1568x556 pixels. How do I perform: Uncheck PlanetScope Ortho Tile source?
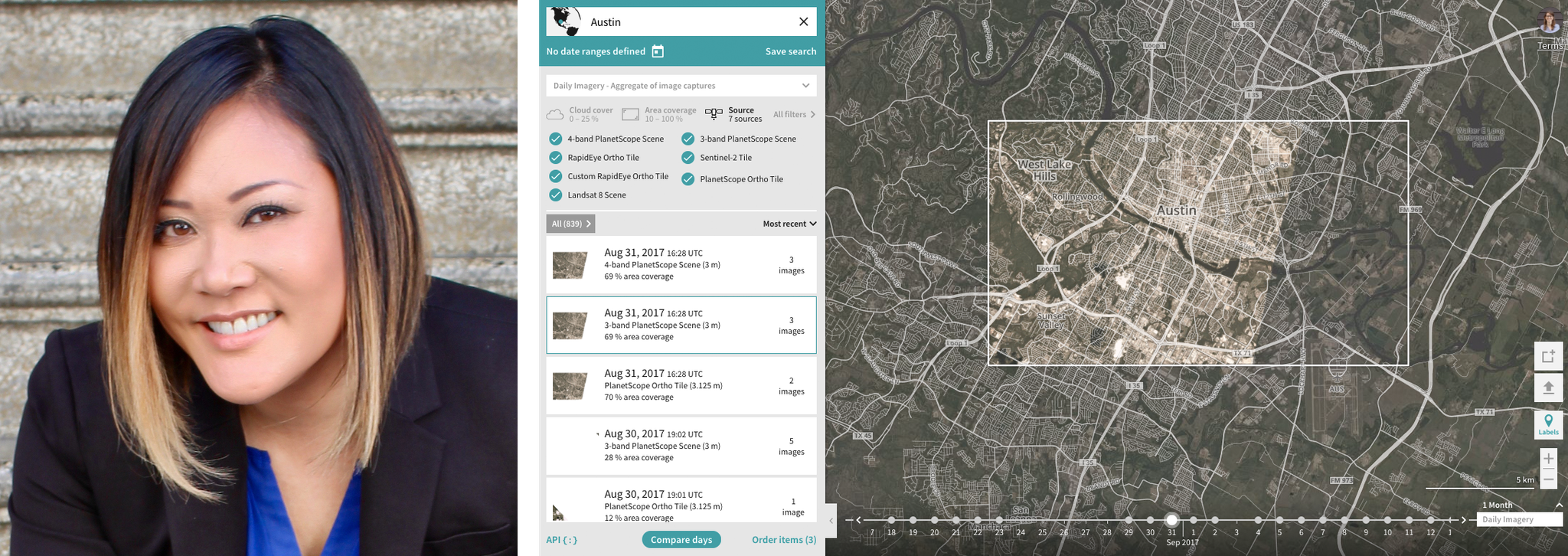(688, 179)
